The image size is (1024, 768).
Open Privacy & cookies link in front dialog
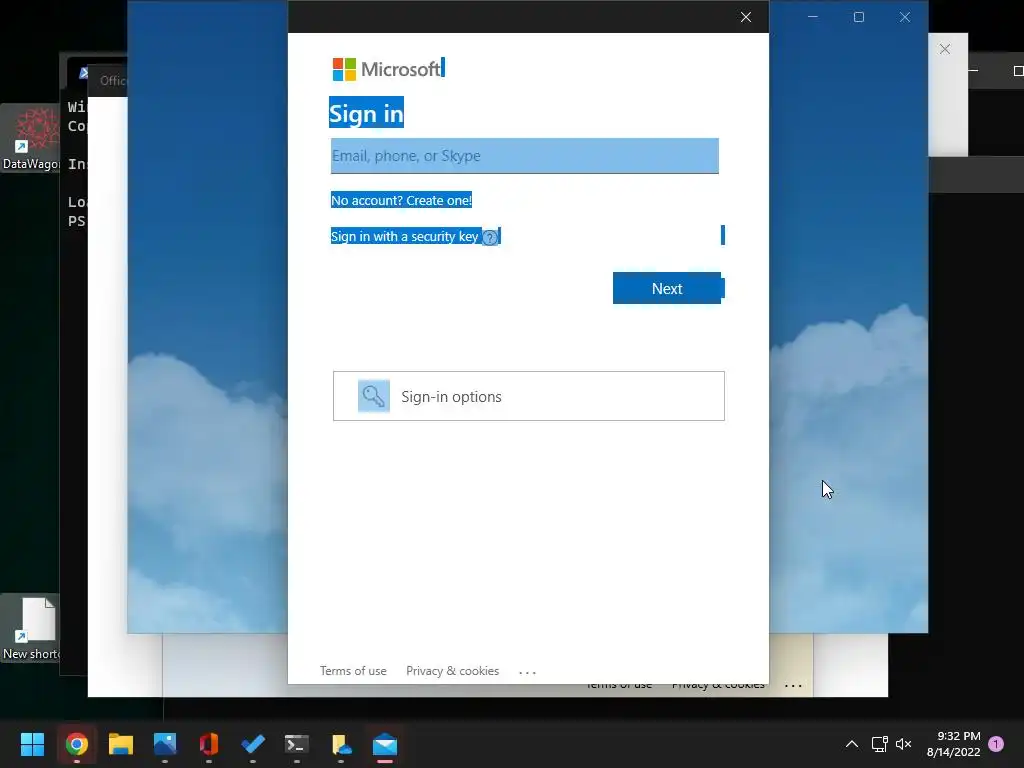pyautogui.click(x=452, y=671)
